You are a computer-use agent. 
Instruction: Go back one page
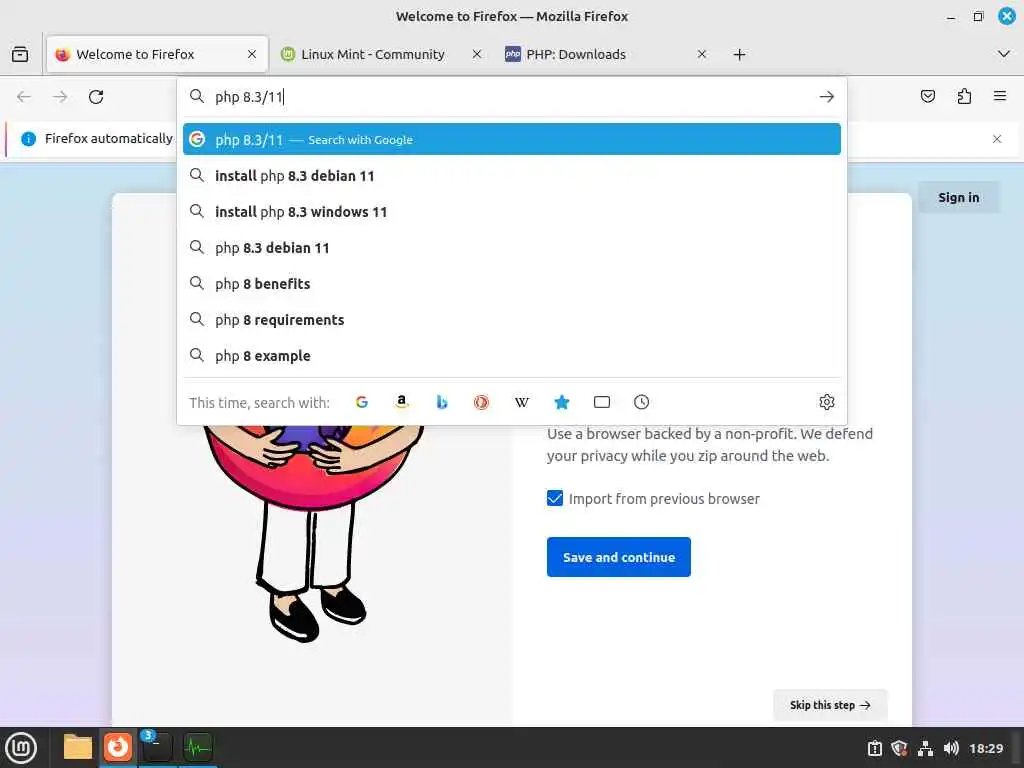point(24,97)
